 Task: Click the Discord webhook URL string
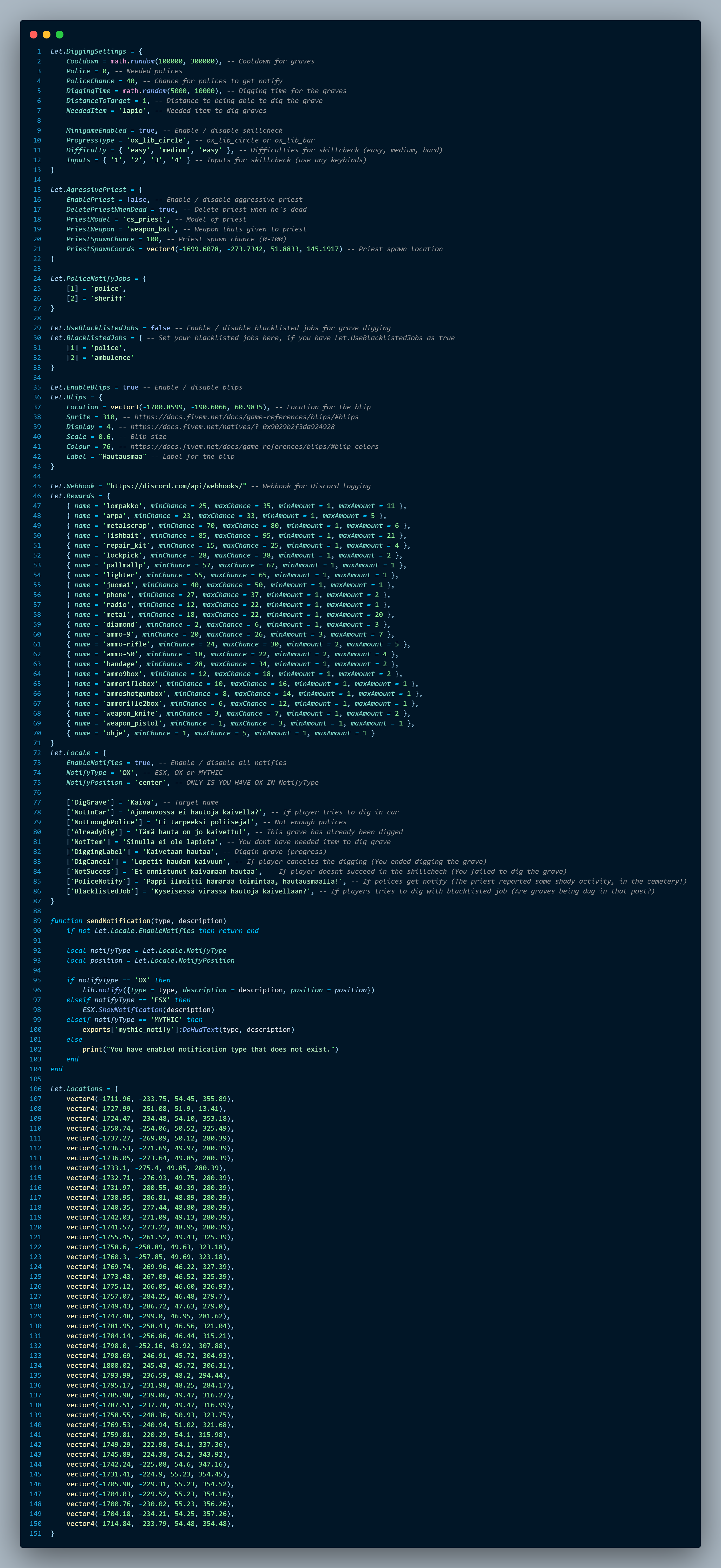click(x=177, y=486)
